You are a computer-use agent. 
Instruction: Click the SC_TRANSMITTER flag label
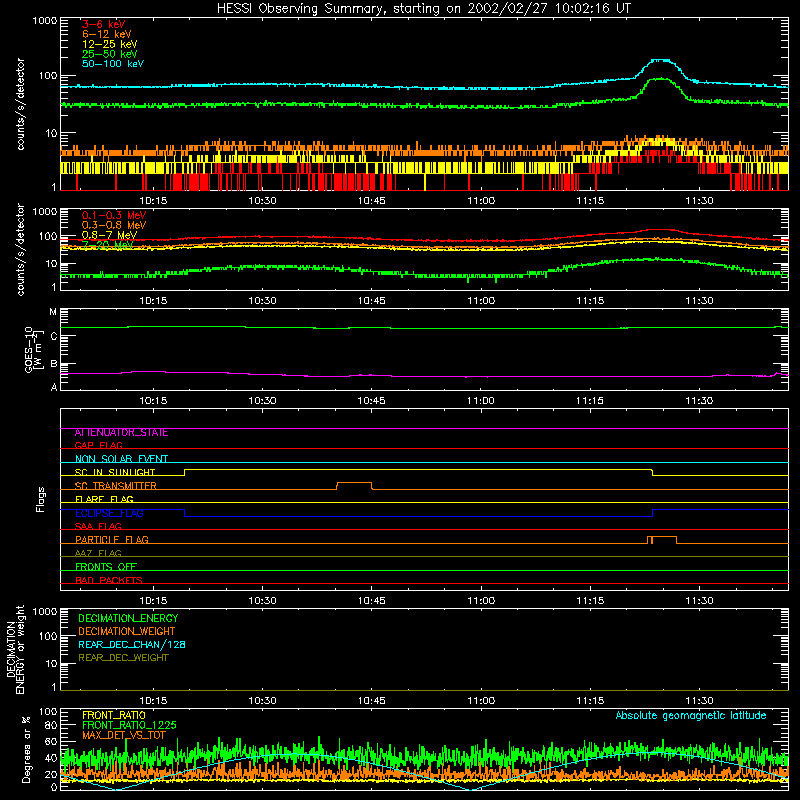coord(116,486)
